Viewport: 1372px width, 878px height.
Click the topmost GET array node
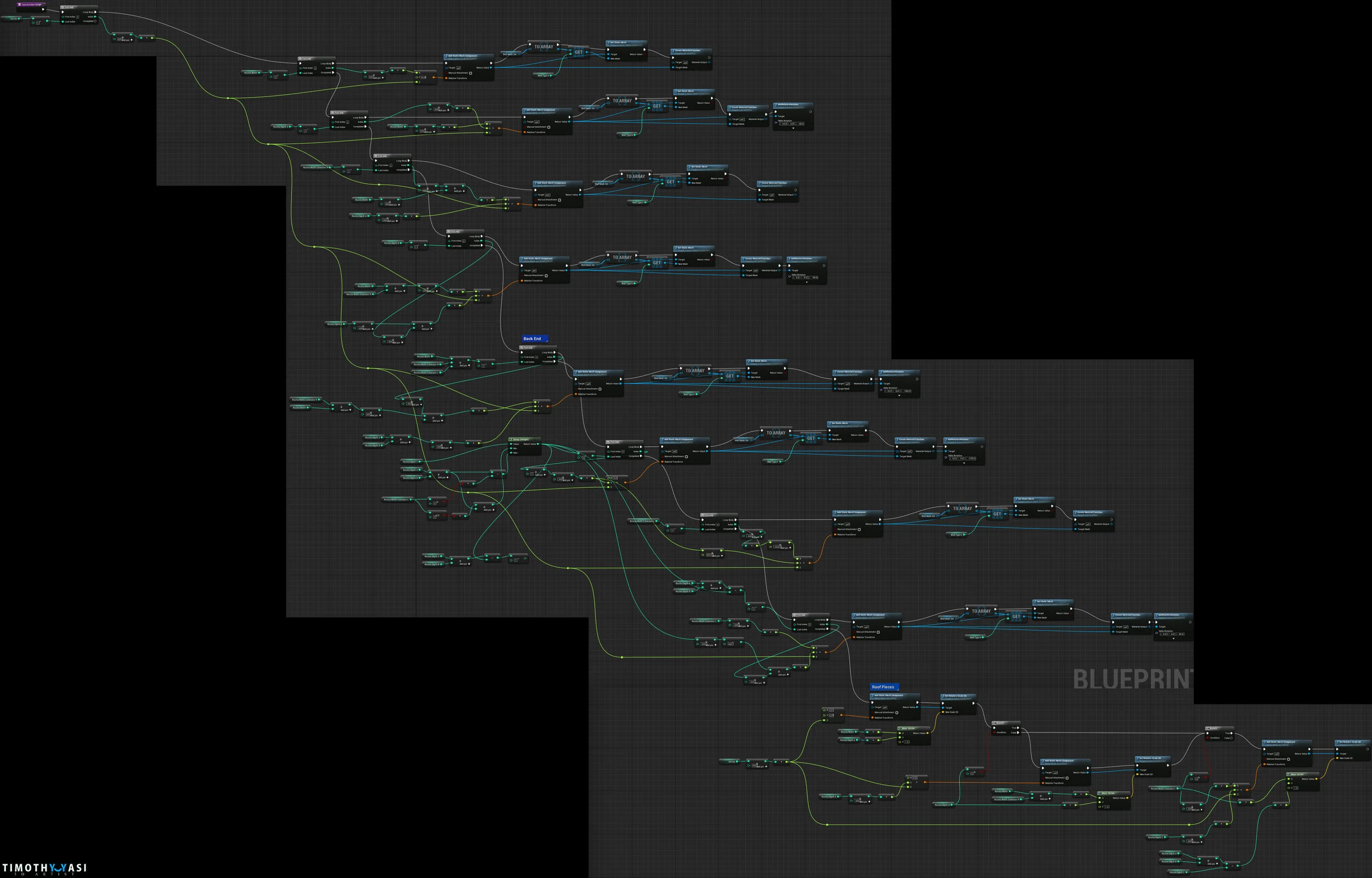(578, 53)
